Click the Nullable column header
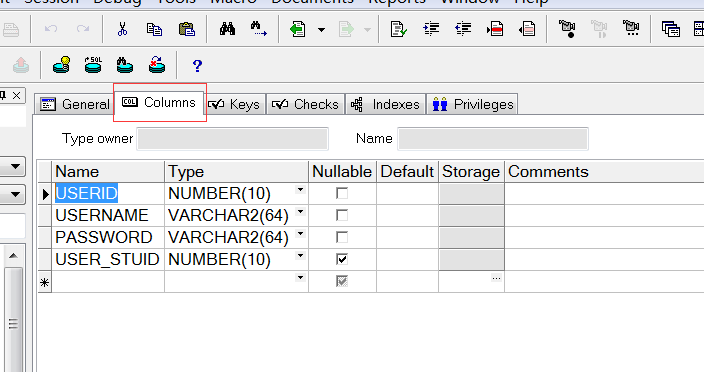Image resolution: width=704 pixels, height=372 pixels. (x=343, y=171)
